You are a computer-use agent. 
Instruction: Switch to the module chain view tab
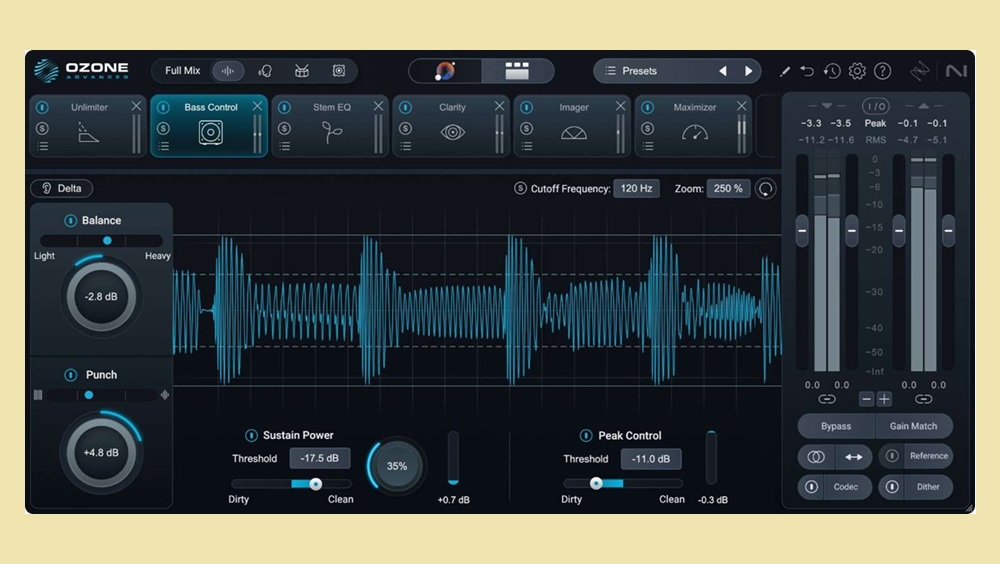[x=516, y=71]
